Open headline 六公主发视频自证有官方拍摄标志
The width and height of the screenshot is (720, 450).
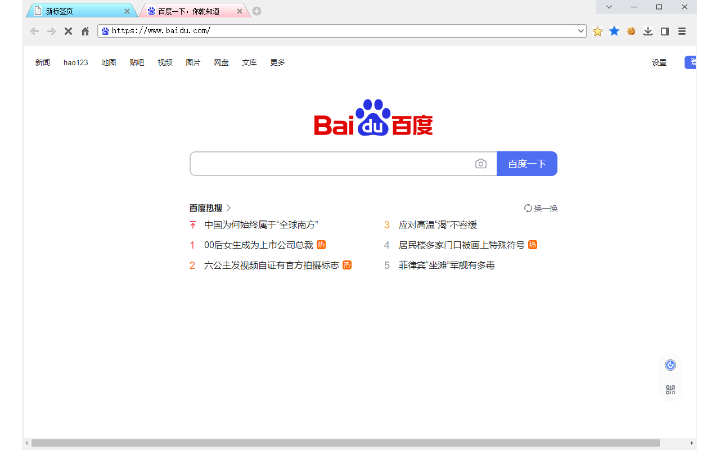(271, 265)
